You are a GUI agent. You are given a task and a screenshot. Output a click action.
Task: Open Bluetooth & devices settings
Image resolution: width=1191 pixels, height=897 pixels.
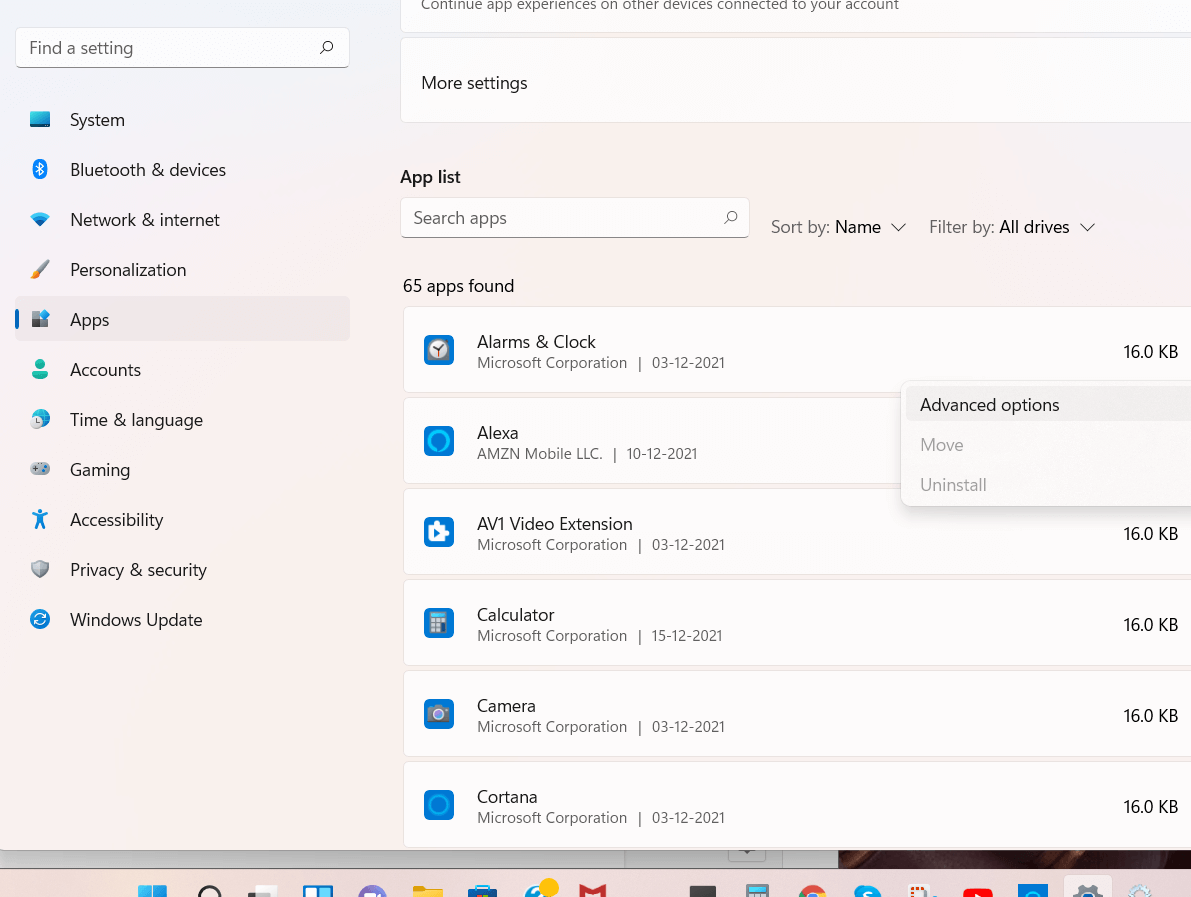[x=147, y=170]
